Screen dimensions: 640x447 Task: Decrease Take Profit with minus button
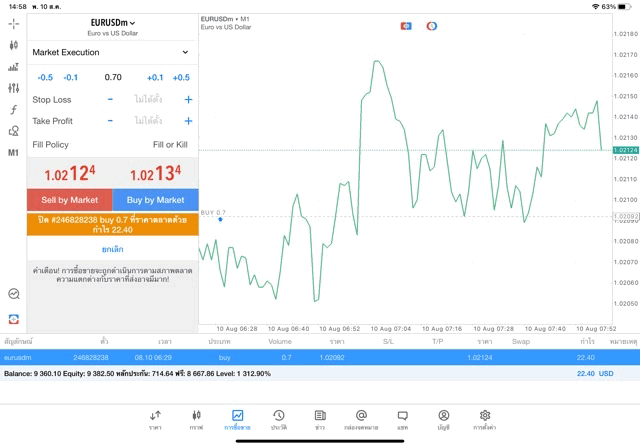pyautogui.click(x=110, y=121)
